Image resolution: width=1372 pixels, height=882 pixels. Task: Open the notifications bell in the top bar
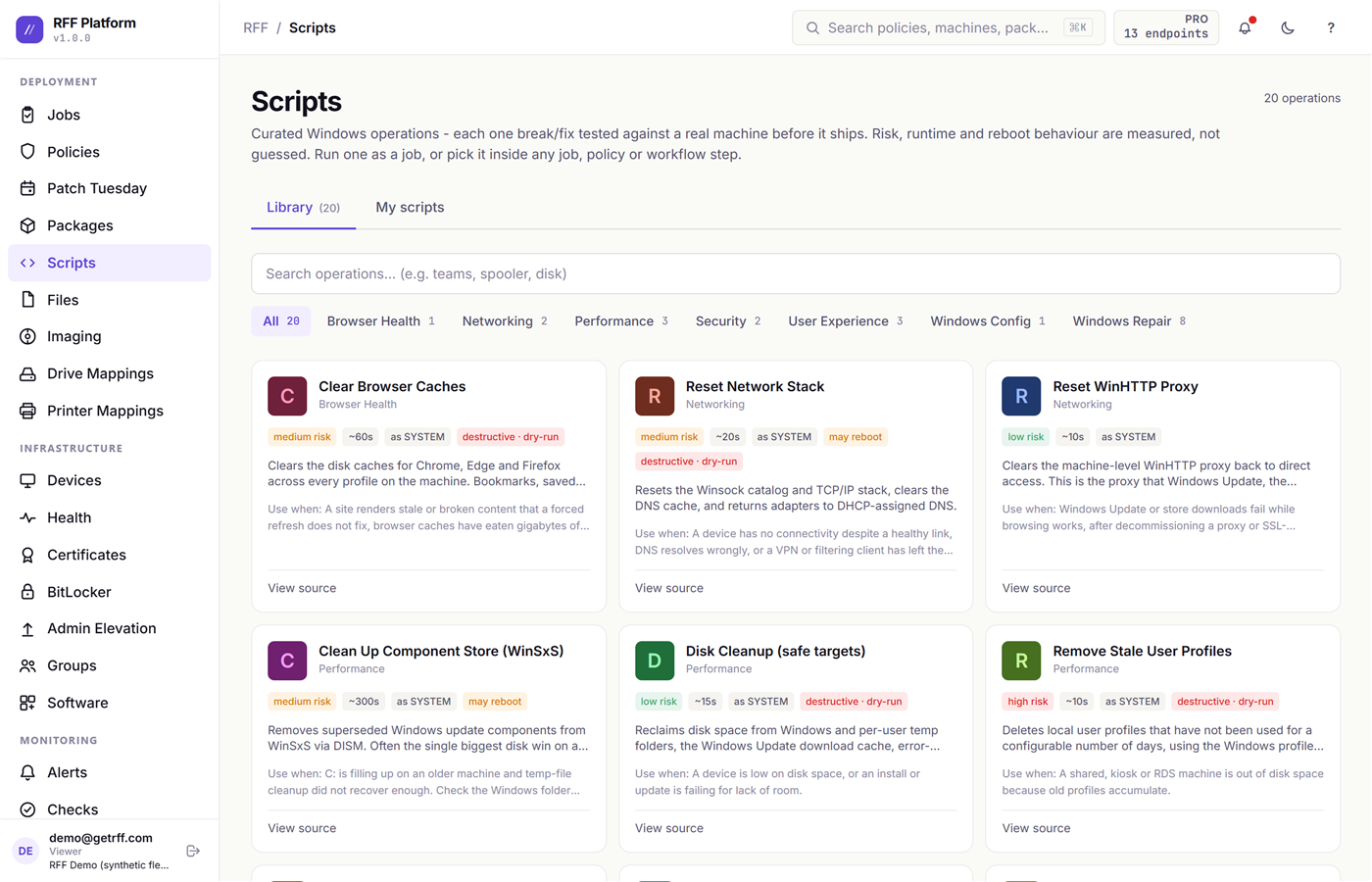[x=1245, y=27]
